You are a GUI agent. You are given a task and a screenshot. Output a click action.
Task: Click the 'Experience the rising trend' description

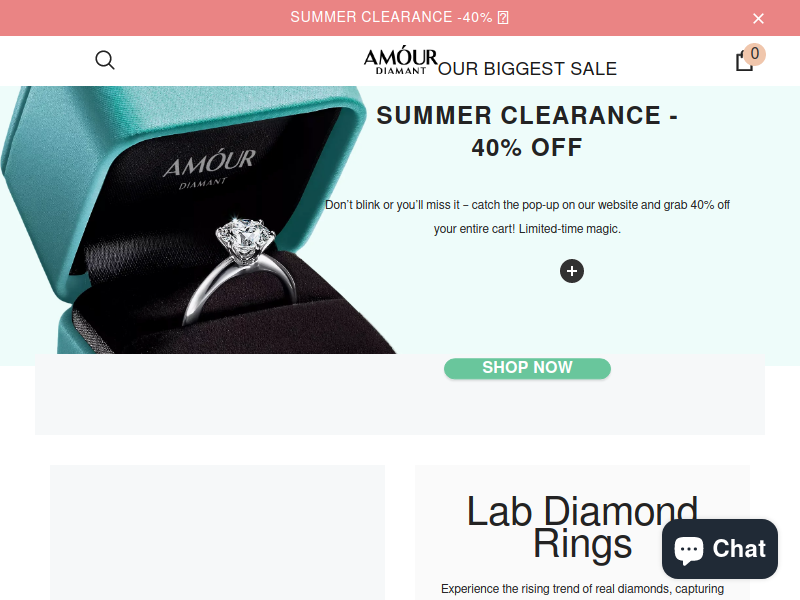point(582,589)
